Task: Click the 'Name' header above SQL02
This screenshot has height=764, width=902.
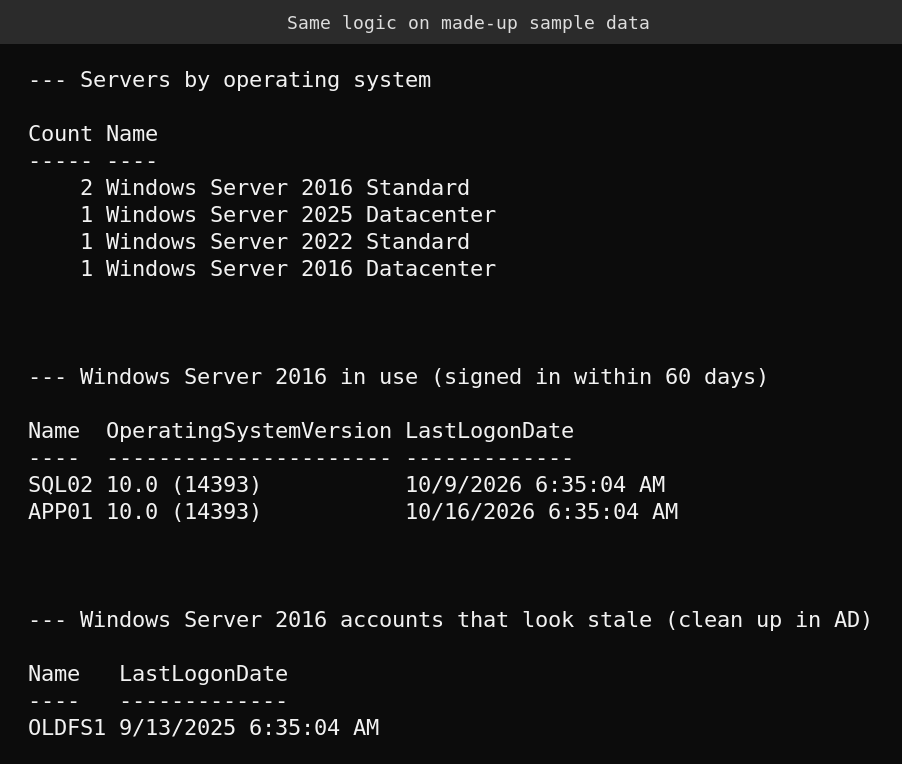Action: [x=54, y=431]
